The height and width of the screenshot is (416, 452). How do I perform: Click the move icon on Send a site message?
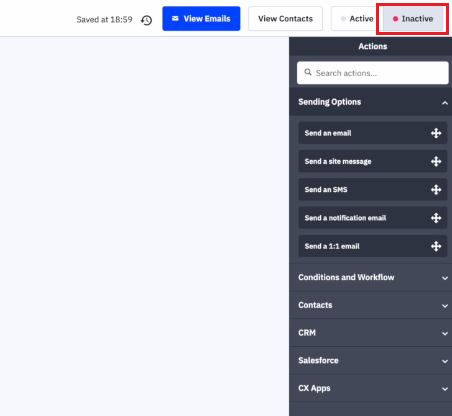[x=436, y=161]
